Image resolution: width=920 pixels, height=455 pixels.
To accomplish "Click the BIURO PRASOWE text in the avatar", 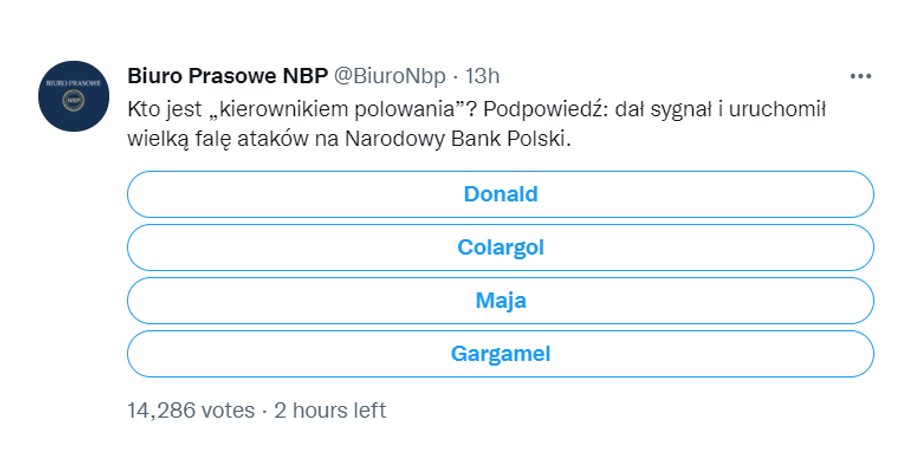I will [x=73, y=83].
